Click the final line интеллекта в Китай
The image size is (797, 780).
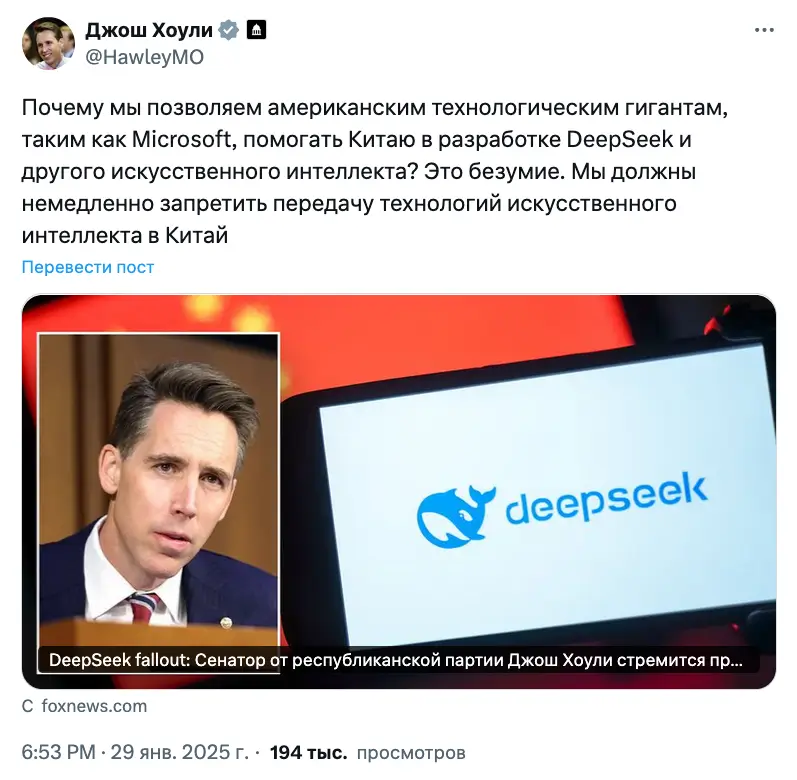click(x=125, y=235)
